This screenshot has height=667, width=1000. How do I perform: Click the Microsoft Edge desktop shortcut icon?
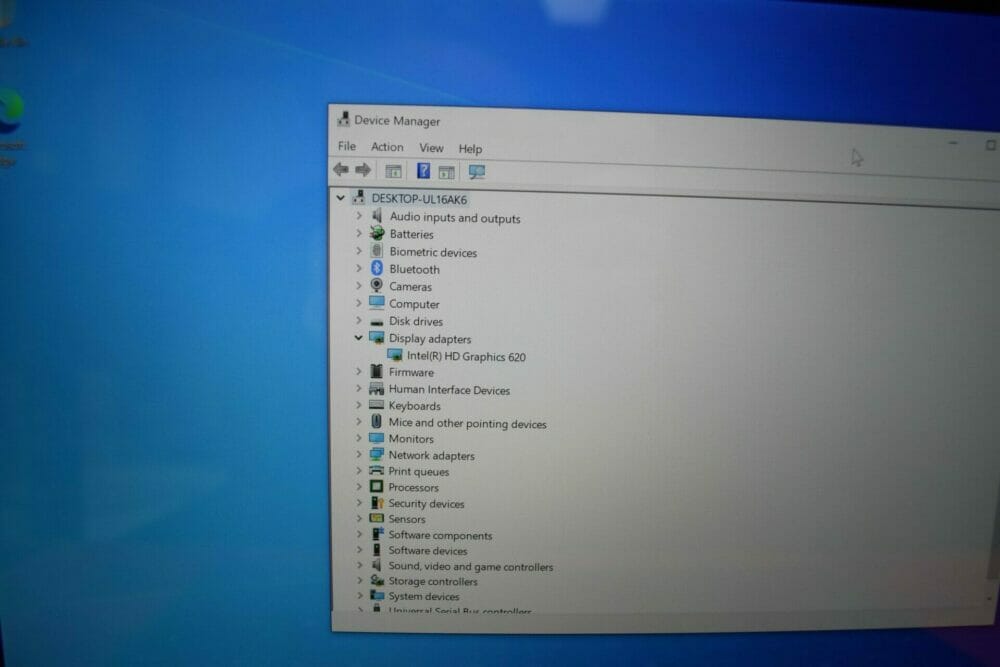pos(10,112)
